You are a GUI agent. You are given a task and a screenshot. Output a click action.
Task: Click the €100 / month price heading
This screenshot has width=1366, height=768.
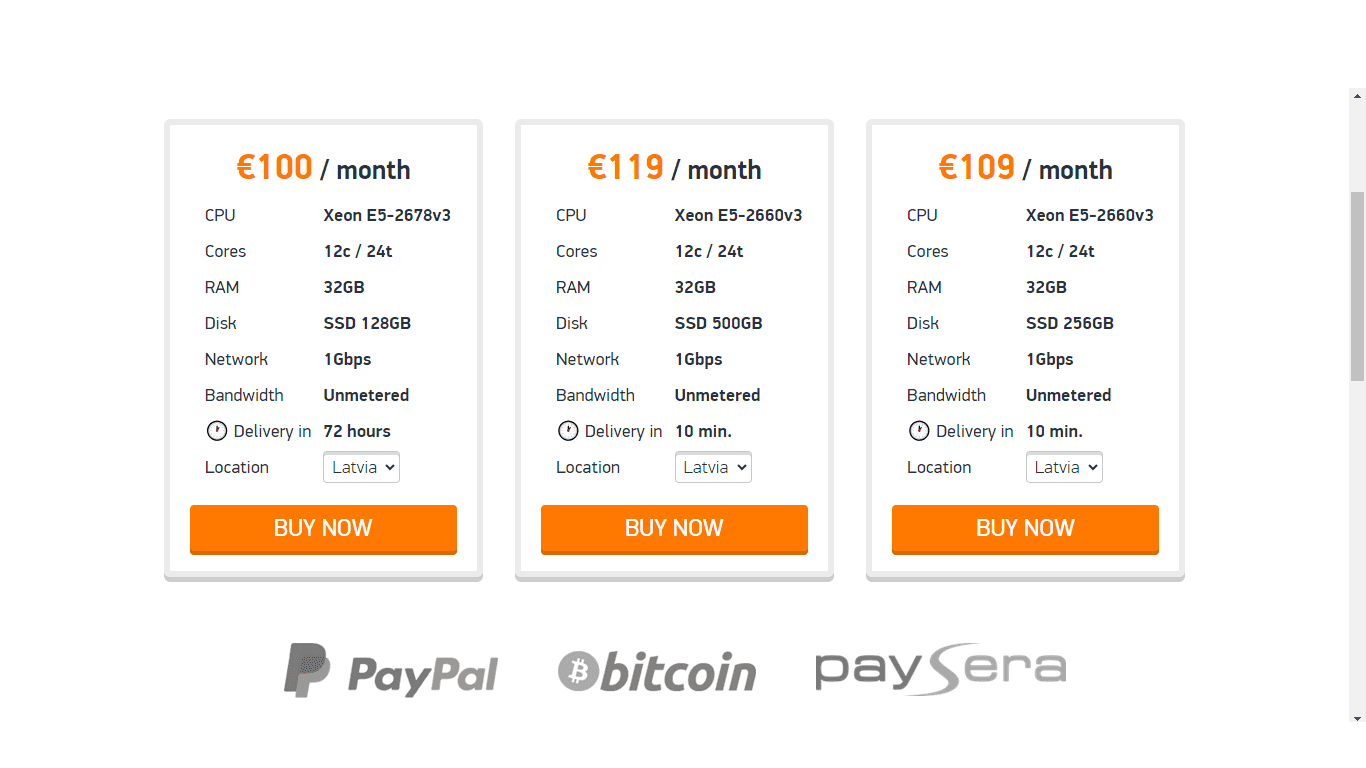(x=323, y=168)
